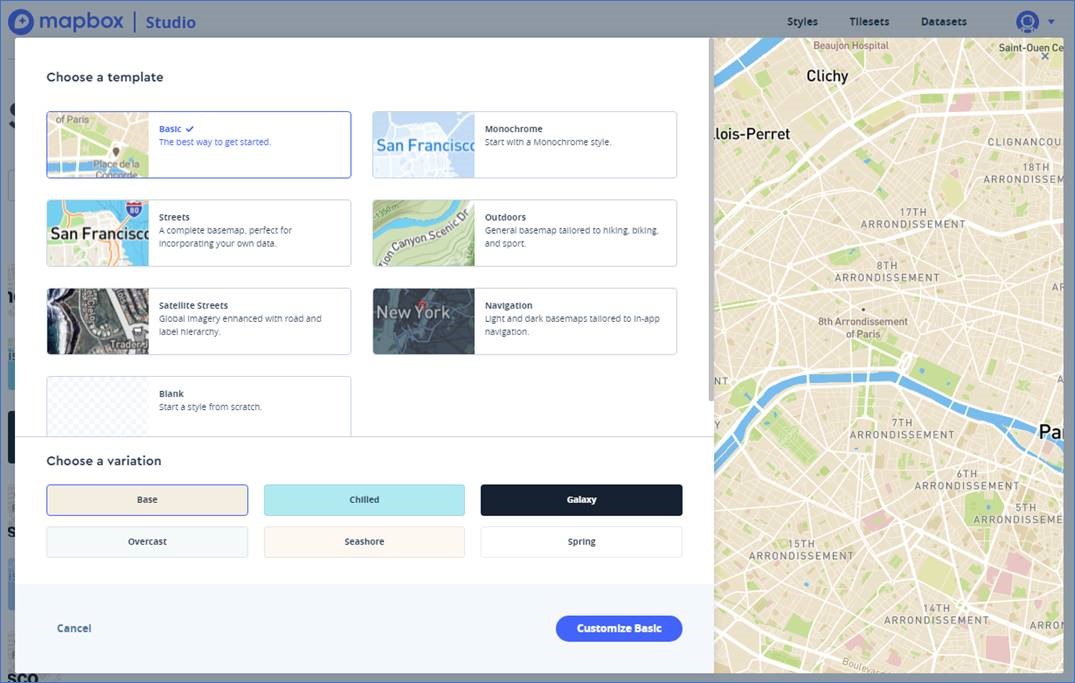Choose the Chilled variation swatch
Screen dimensions: 1075x683
point(364,500)
